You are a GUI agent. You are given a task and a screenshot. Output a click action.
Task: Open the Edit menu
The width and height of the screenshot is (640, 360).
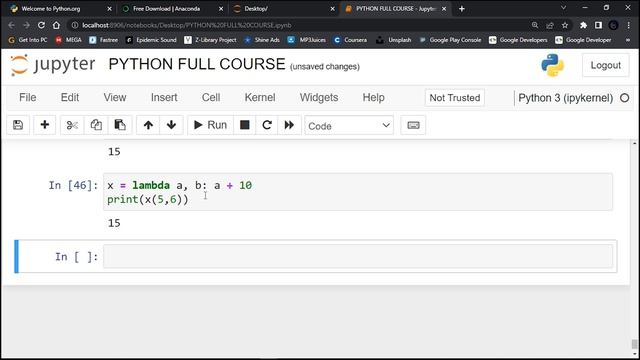pos(70,98)
